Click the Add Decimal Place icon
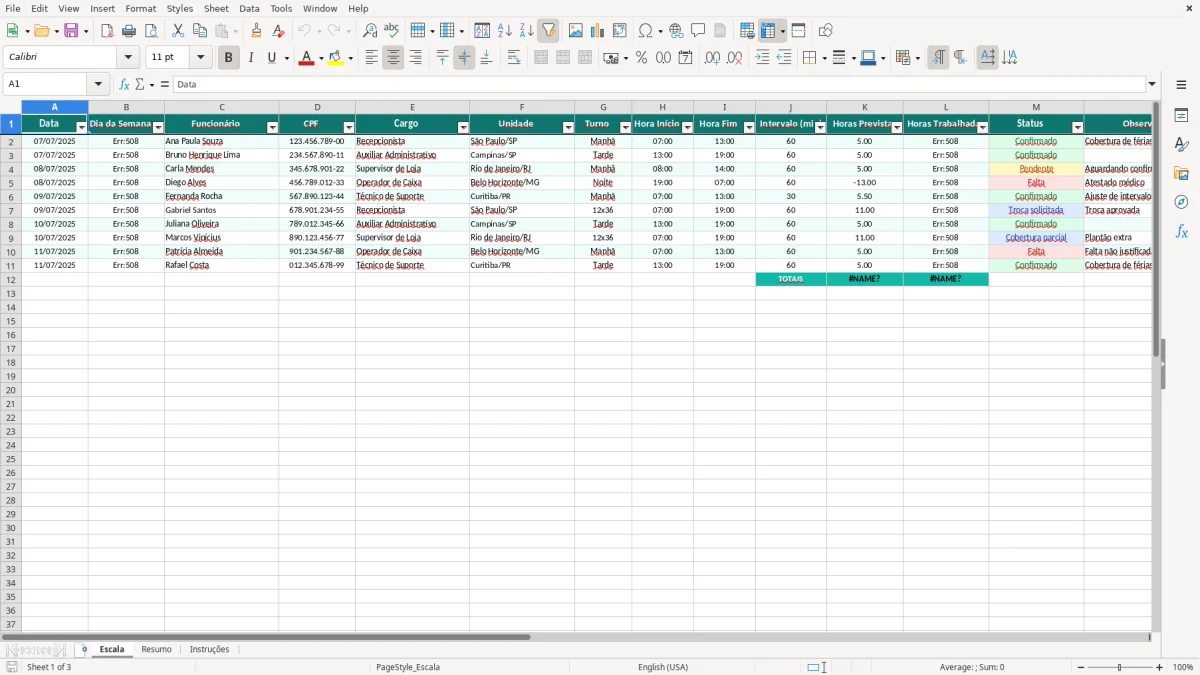 712,58
